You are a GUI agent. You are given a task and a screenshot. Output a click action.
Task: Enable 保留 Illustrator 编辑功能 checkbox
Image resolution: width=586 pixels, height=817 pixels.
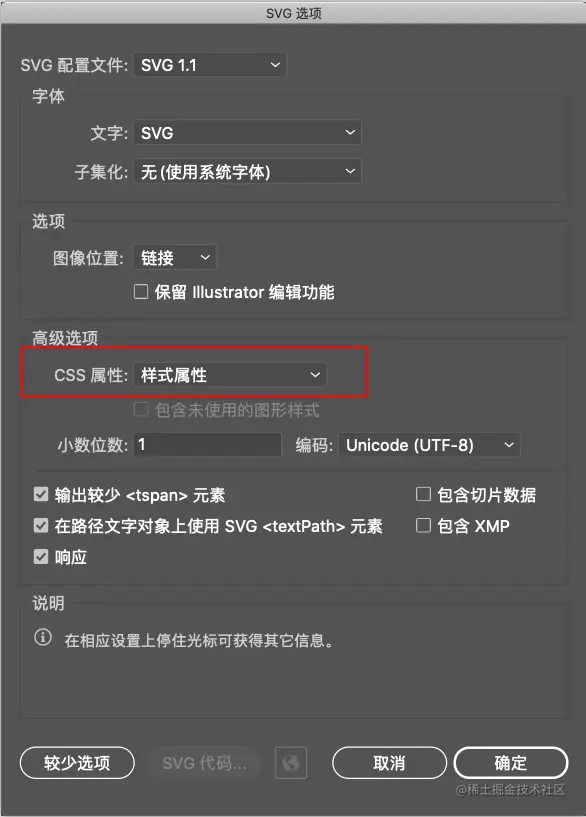click(x=141, y=291)
